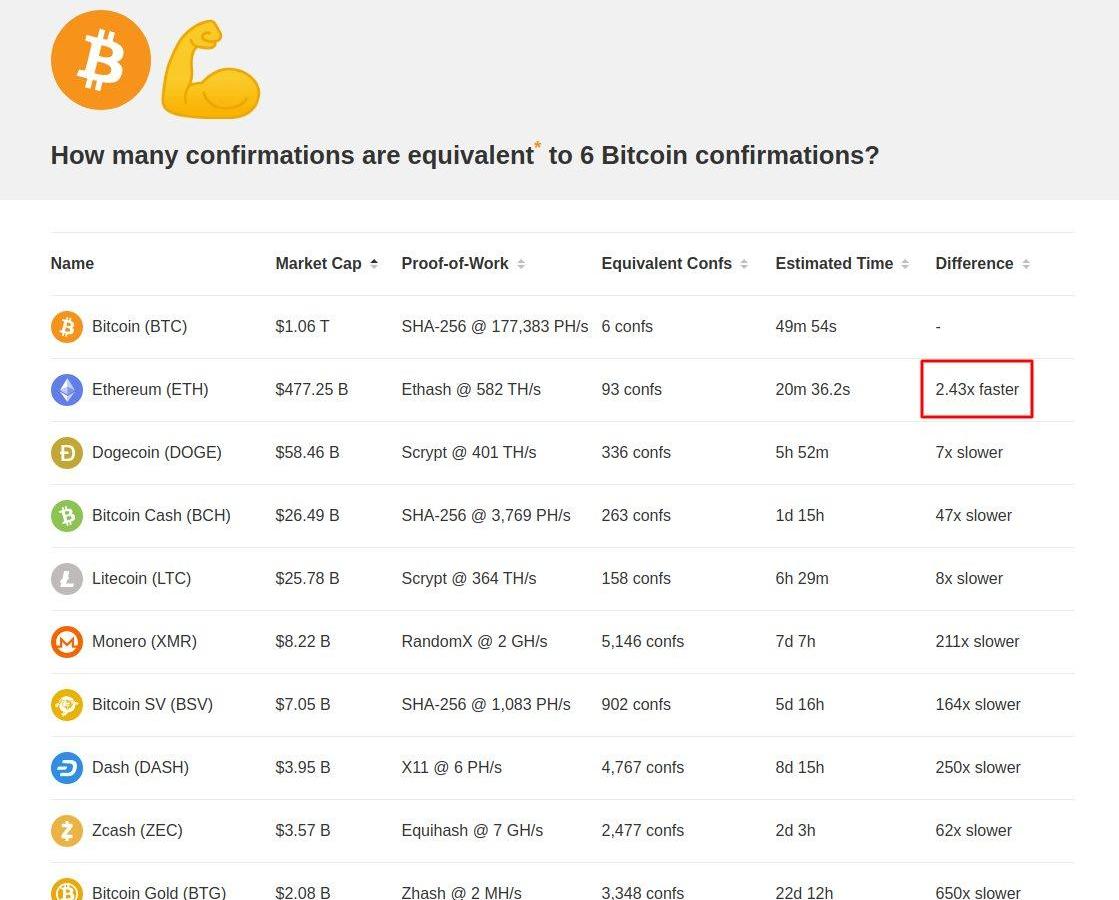Click the Dash coin icon

coord(67,768)
